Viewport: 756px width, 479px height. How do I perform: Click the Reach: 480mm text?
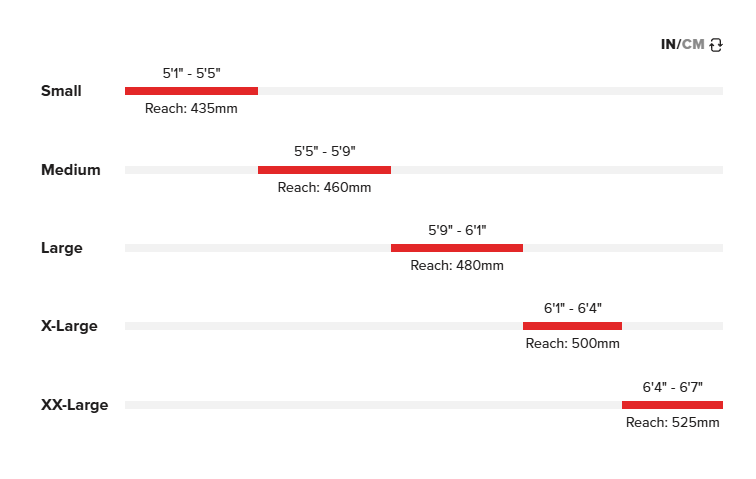(457, 265)
